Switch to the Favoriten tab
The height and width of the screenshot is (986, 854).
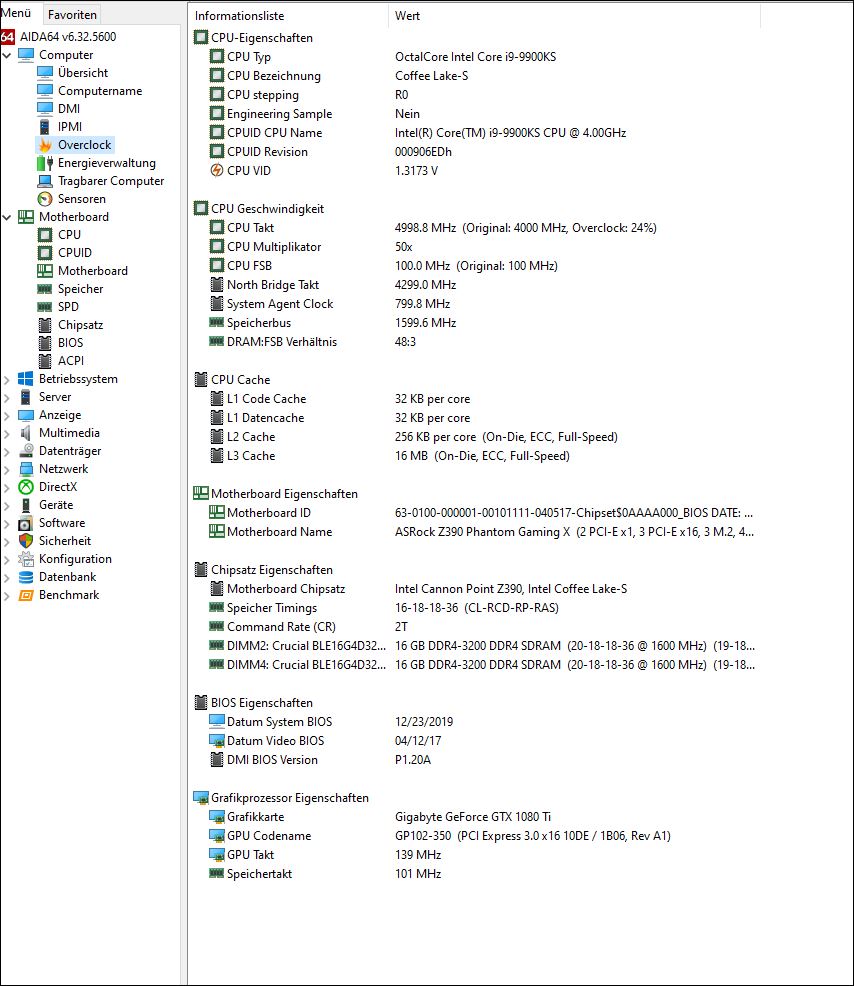coord(72,14)
